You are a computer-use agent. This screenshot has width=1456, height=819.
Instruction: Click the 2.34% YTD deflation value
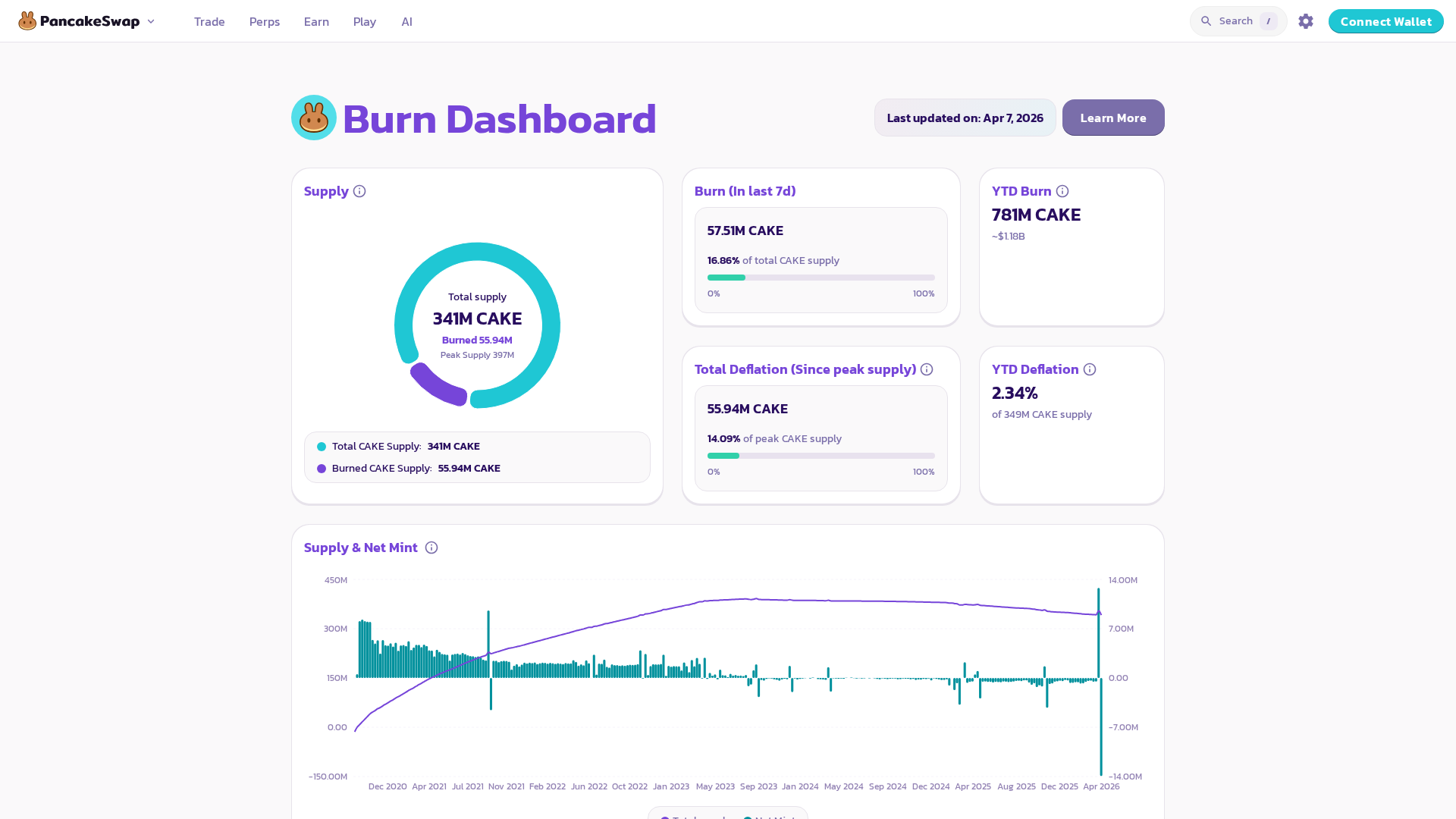1015,393
